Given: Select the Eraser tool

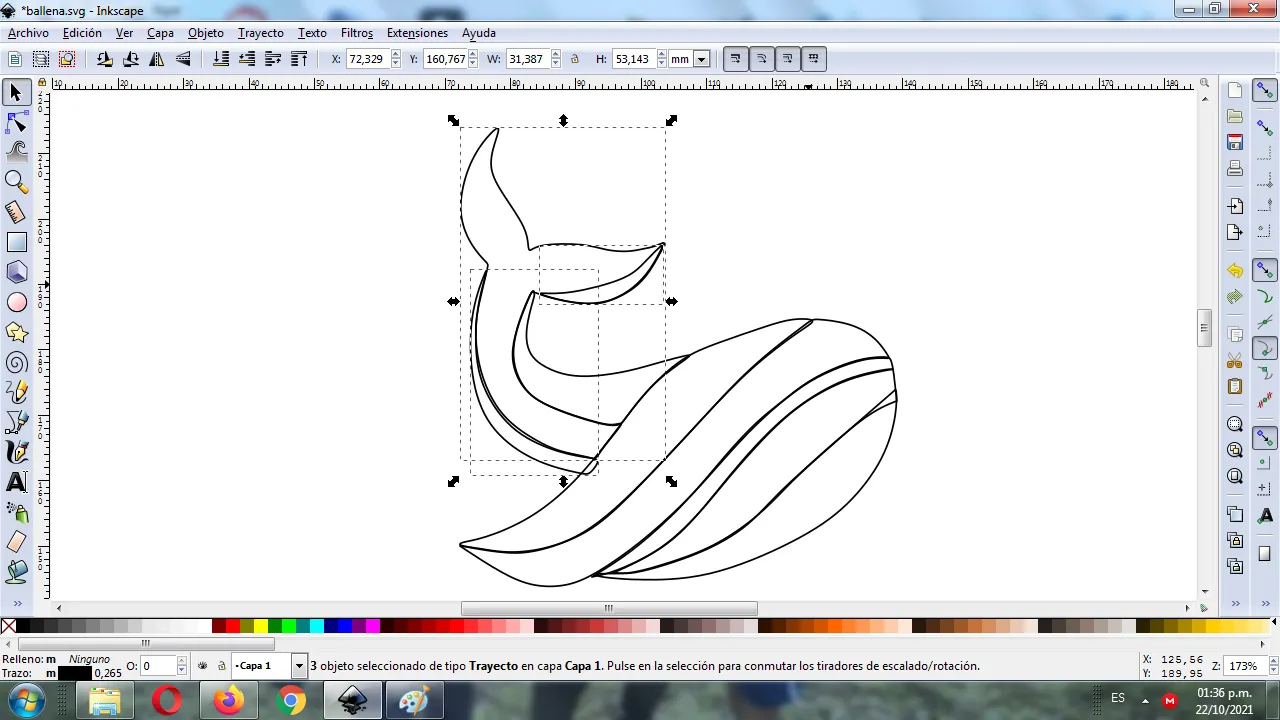Looking at the screenshot, I should tap(16, 542).
